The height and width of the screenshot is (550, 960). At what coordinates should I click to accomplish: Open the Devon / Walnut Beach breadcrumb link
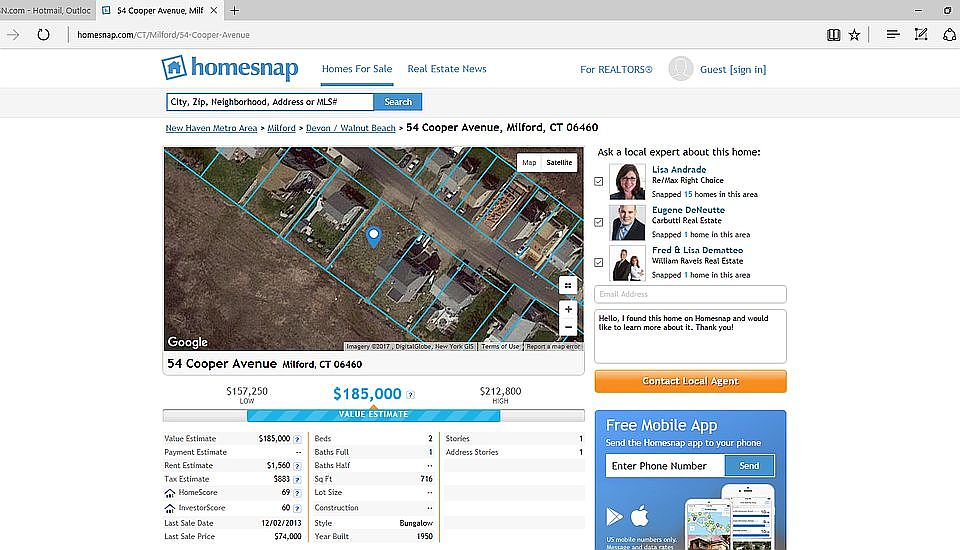point(350,128)
